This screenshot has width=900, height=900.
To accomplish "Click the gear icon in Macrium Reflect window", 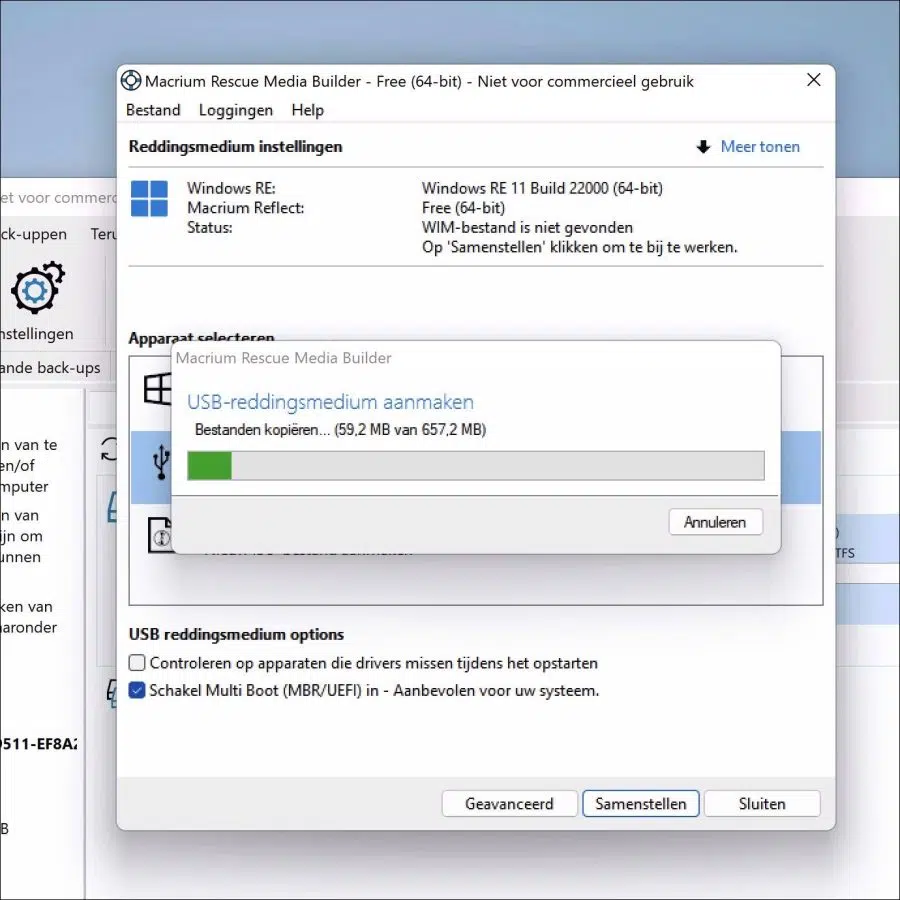I will [x=37, y=287].
